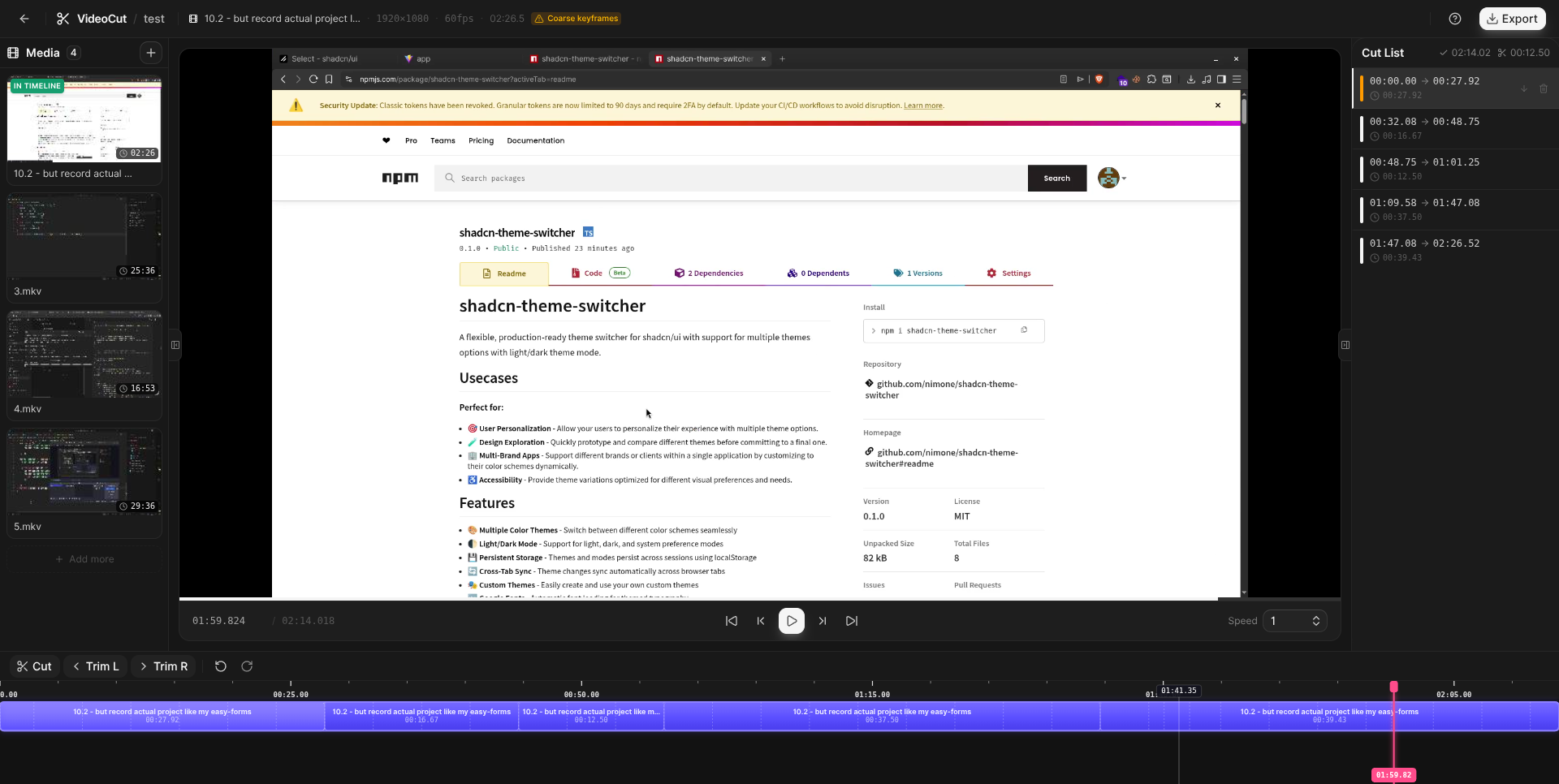Step back one frame
This screenshot has height=784, width=1559.
pyautogui.click(x=761, y=621)
